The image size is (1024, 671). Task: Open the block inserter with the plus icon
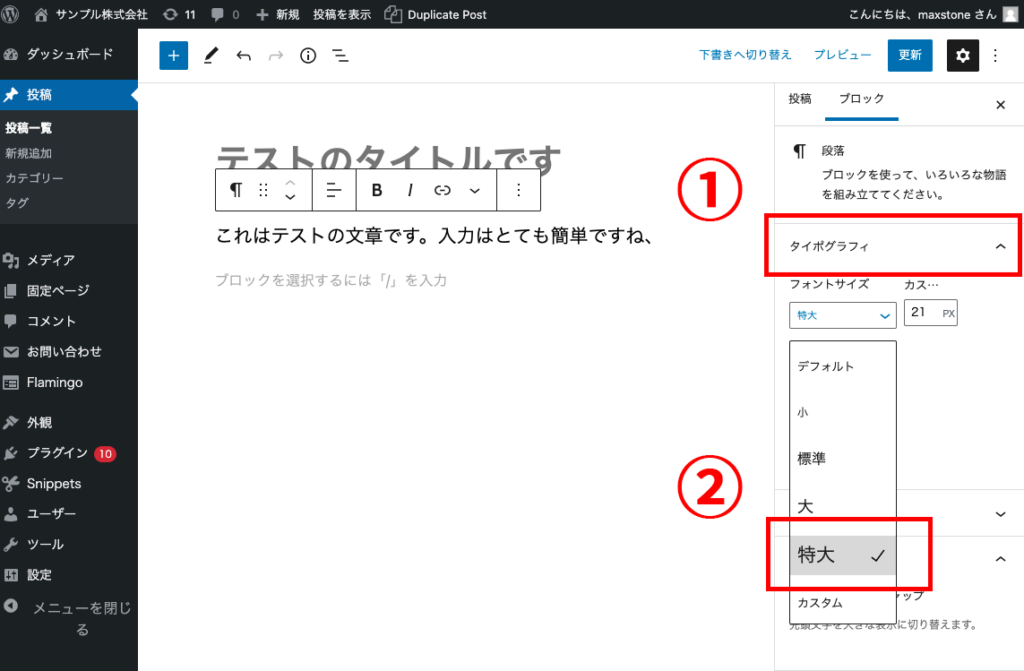[x=172, y=55]
